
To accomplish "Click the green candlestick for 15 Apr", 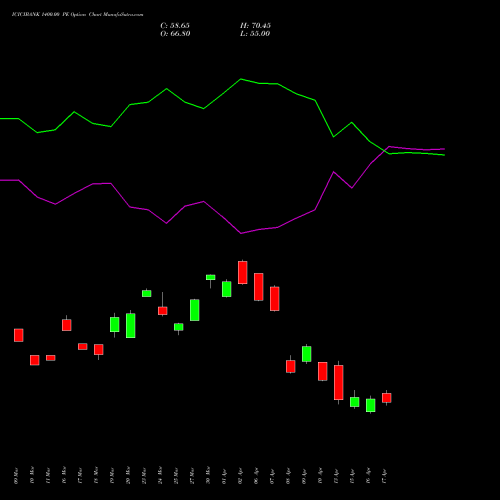I will [355, 402].
